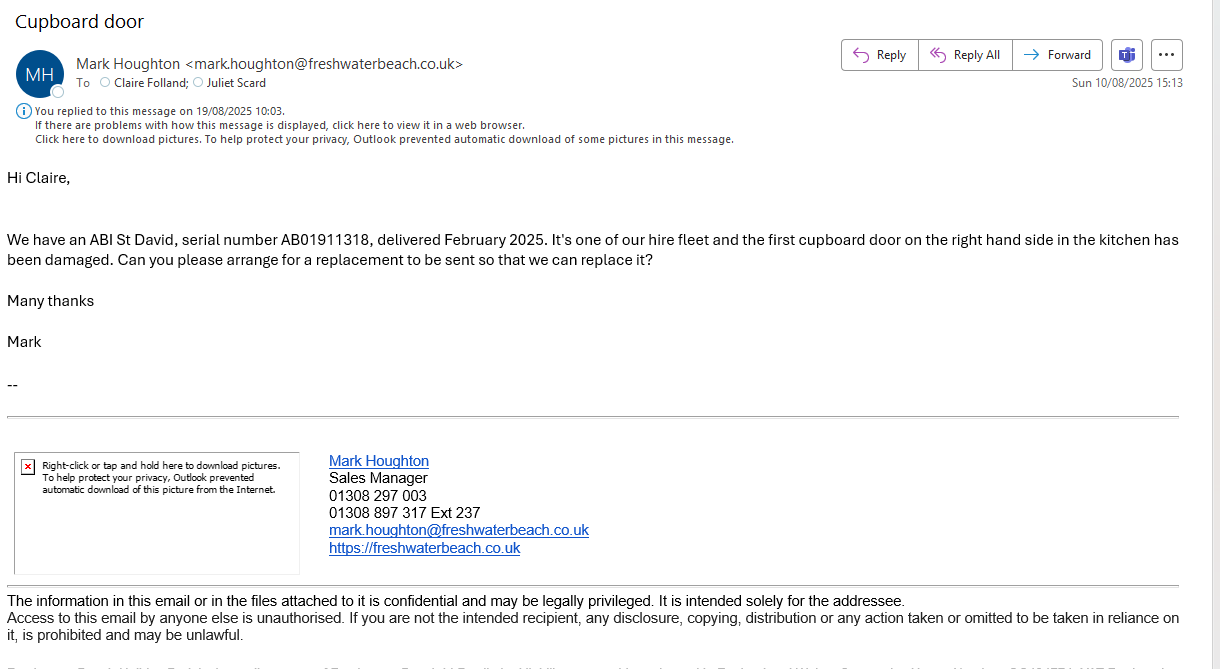Image resolution: width=1220 pixels, height=669 pixels.
Task: Click the Reply All double-arrow icon
Action: pos(937,55)
